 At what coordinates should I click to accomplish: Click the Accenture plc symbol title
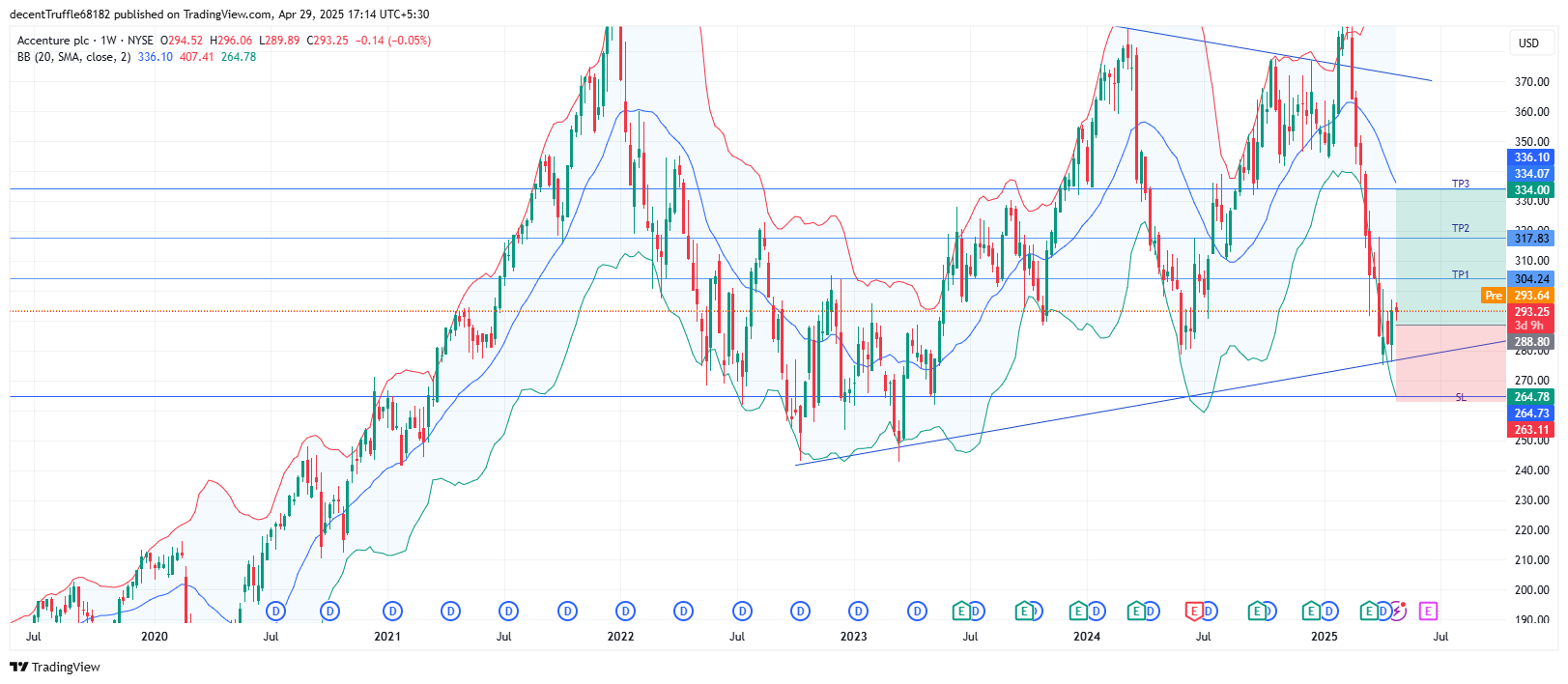click(52, 41)
